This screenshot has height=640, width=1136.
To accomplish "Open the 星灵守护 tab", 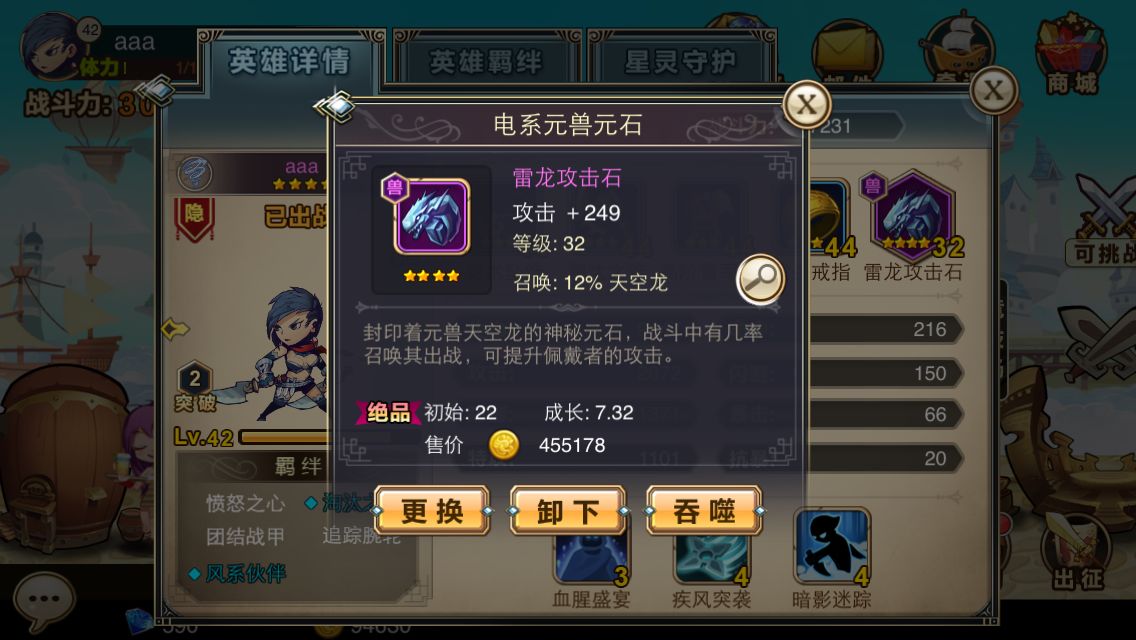I will [680, 62].
